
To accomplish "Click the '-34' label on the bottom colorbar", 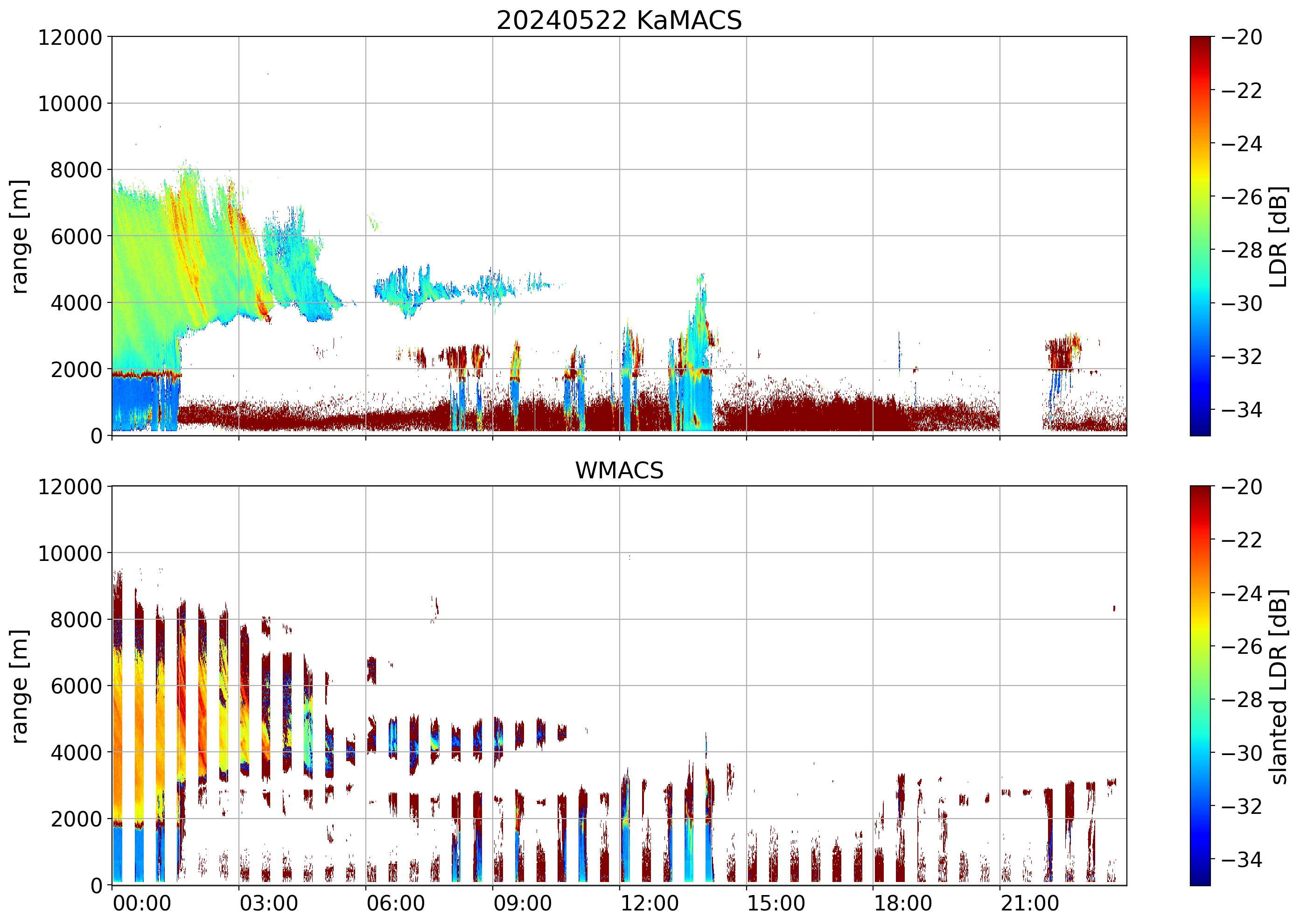I will point(1241,859).
